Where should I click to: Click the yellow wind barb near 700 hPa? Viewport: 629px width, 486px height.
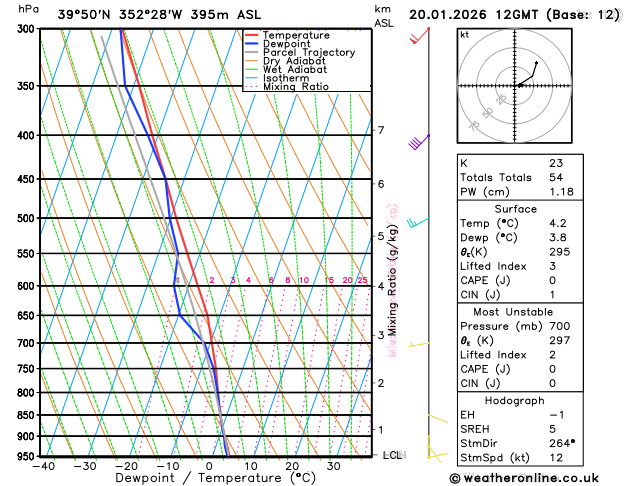point(419,344)
